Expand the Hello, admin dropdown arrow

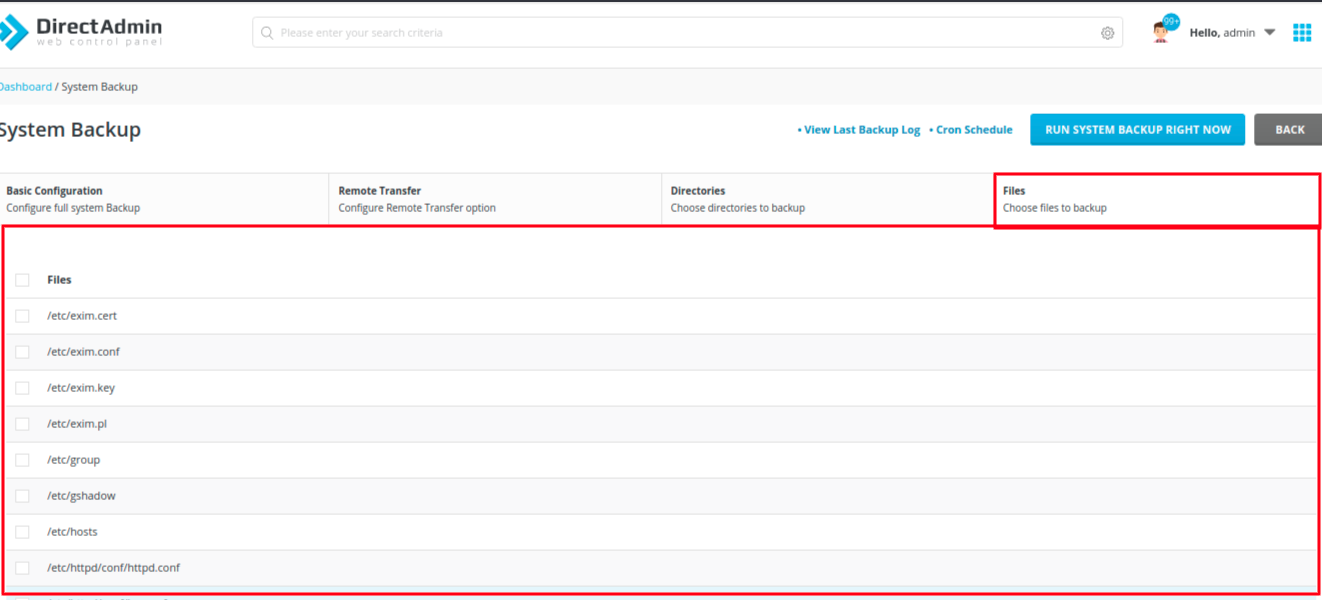click(x=1269, y=33)
